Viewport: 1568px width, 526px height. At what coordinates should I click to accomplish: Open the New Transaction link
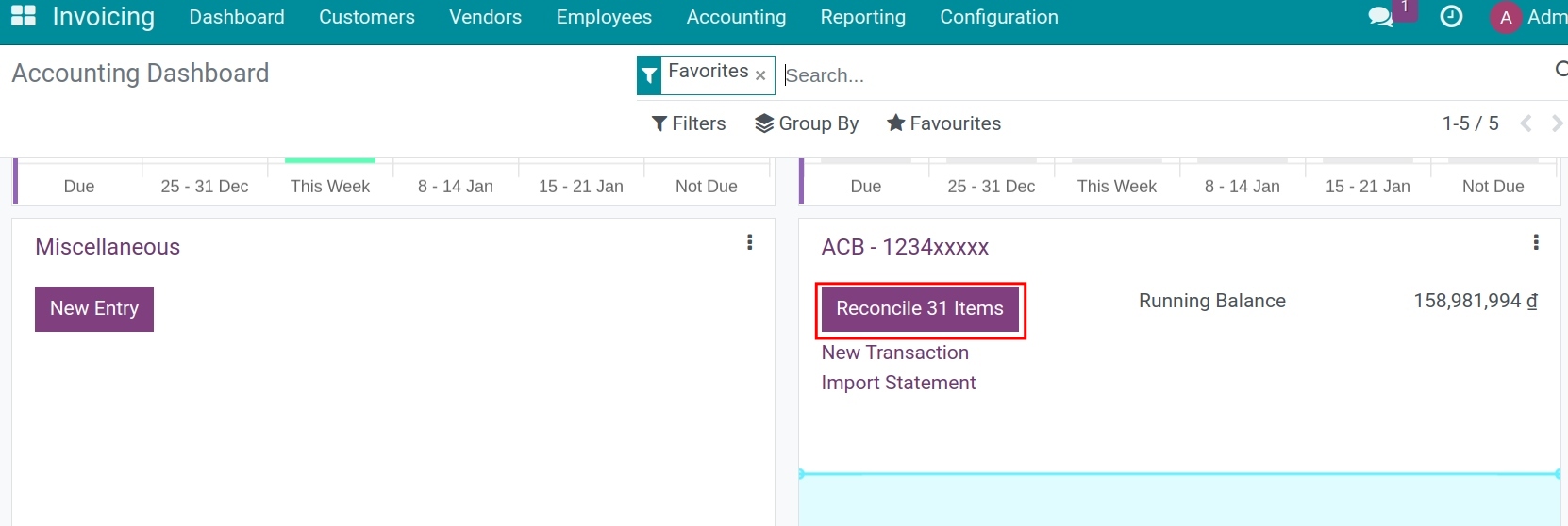(x=895, y=353)
